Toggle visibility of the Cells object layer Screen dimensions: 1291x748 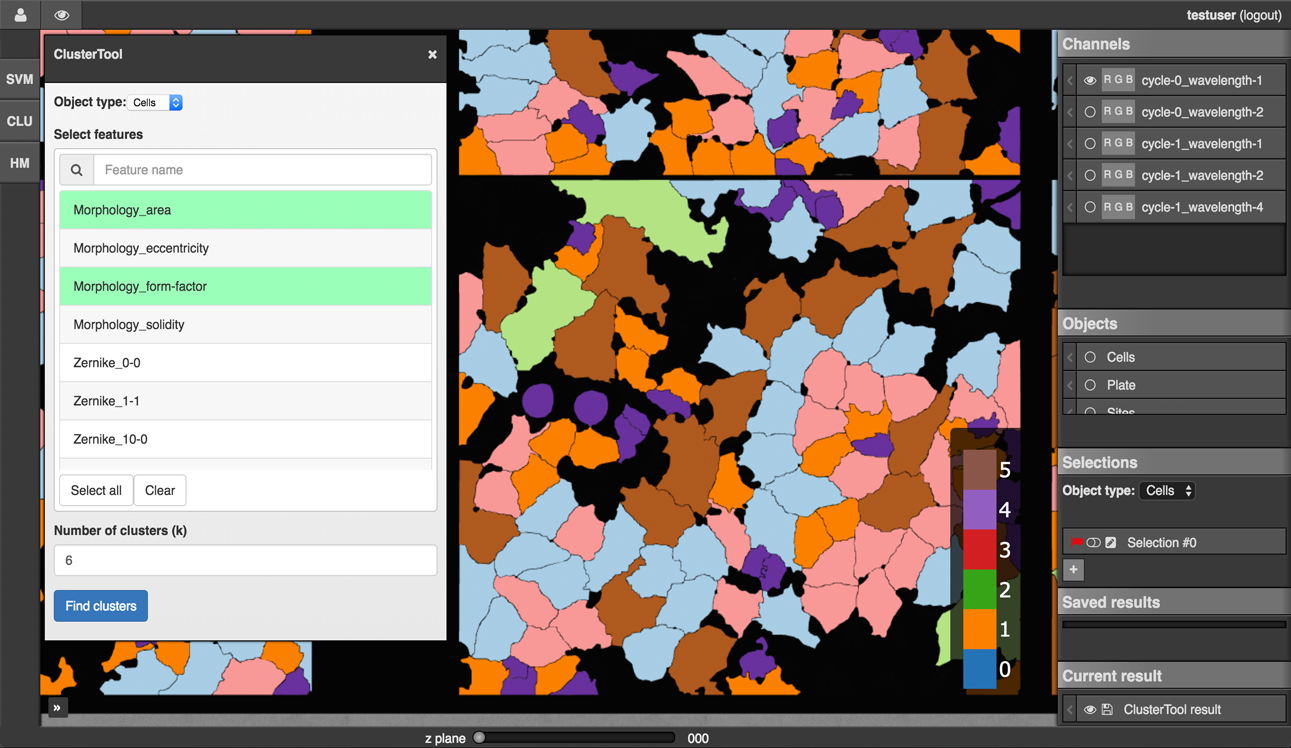click(x=1090, y=357)
